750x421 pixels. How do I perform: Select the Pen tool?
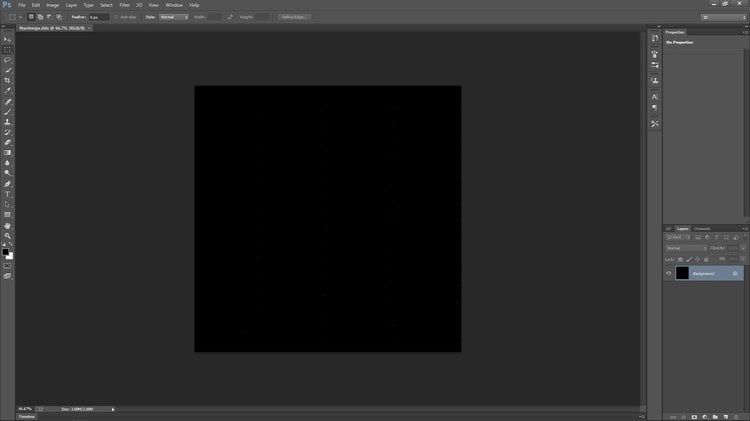point(7,184)
